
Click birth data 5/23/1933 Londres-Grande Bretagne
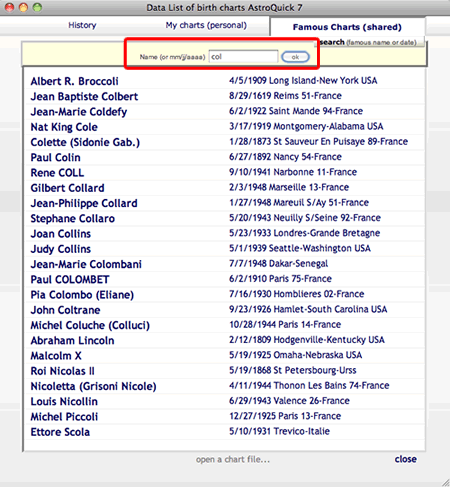pos(304,233)
